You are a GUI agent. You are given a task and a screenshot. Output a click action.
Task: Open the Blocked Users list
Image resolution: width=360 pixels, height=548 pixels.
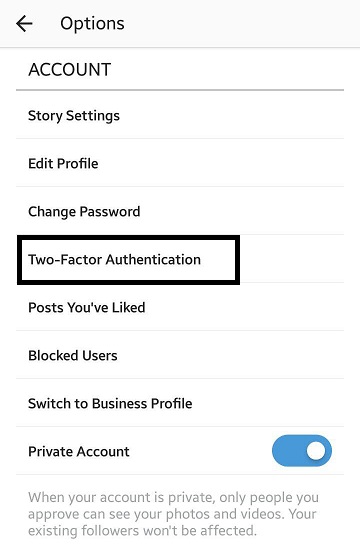[180, 355]
